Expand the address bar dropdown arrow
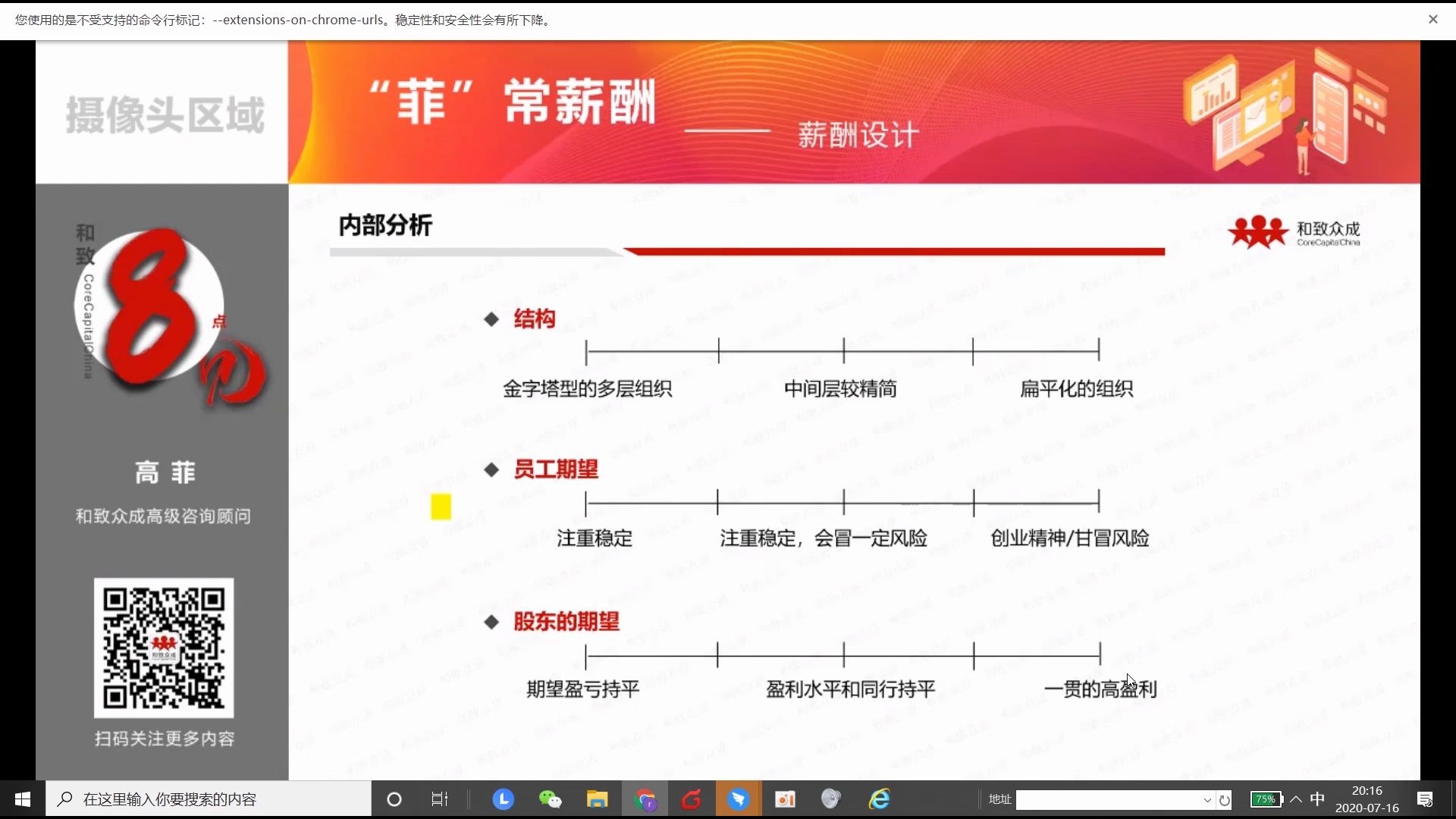Screen dimensions: 1456x819 [x=1207, y=800]
